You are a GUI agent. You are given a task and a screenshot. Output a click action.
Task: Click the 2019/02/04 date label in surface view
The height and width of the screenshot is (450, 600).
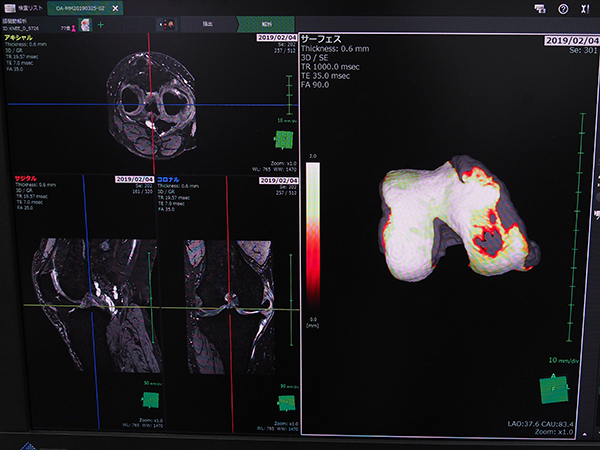coord(568,41)
